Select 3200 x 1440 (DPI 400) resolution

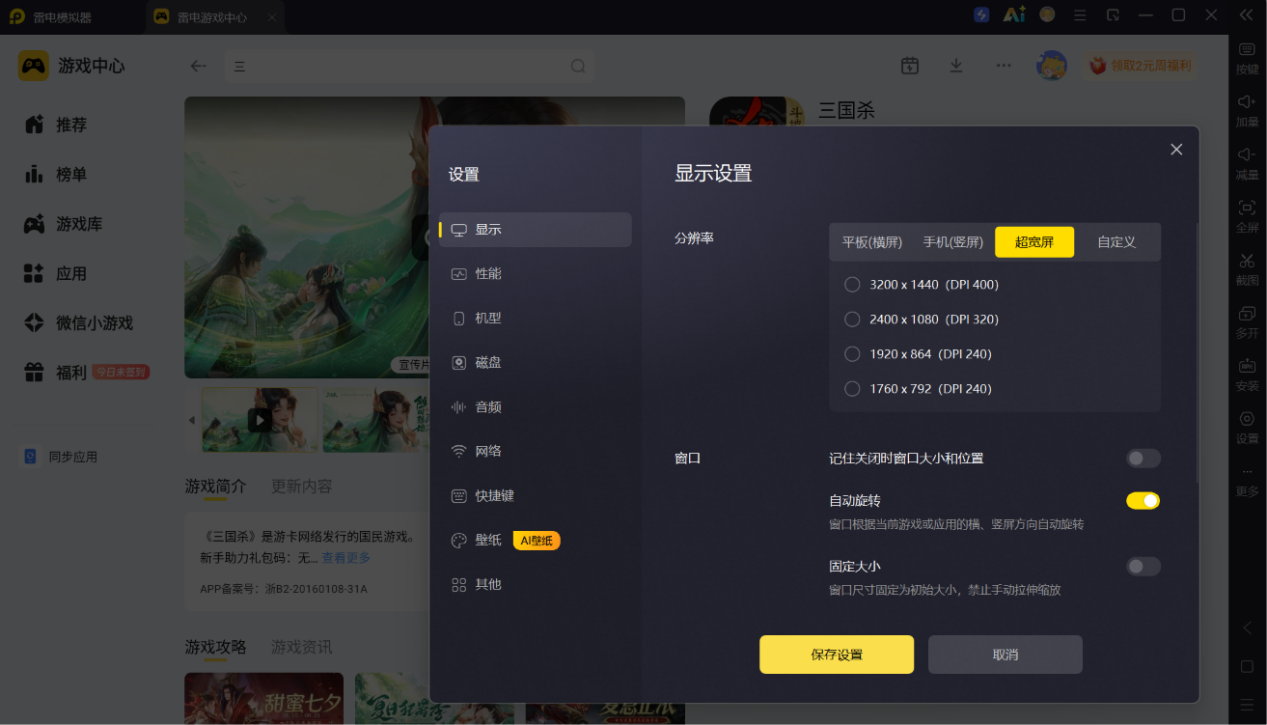click(x=922, y=285)
